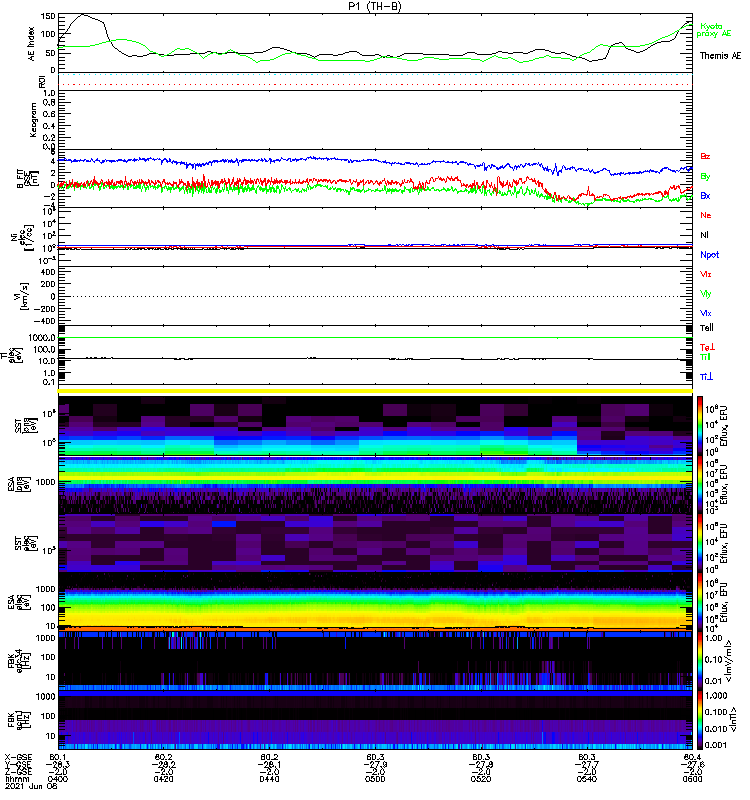Click the X-GSE value "60.1"

[58, 757]
